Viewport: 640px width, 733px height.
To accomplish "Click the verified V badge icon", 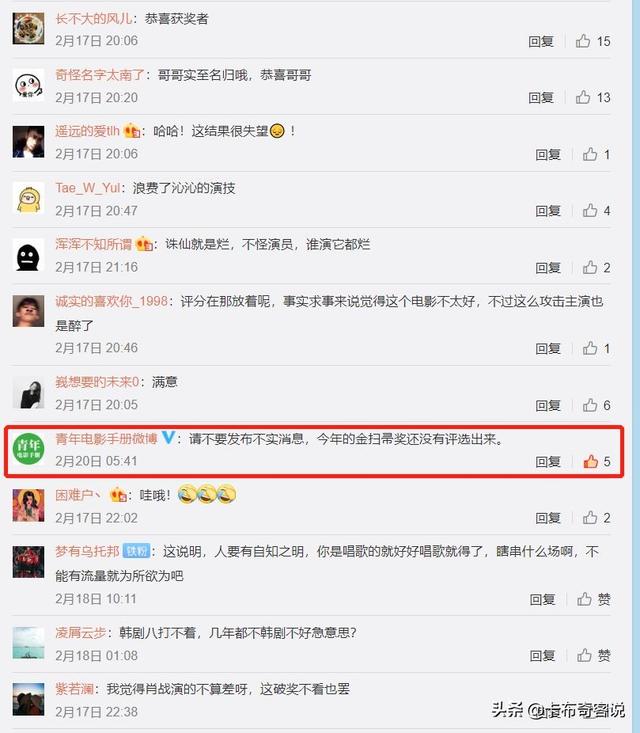I will pyautogui.click(x=168, y=438).
